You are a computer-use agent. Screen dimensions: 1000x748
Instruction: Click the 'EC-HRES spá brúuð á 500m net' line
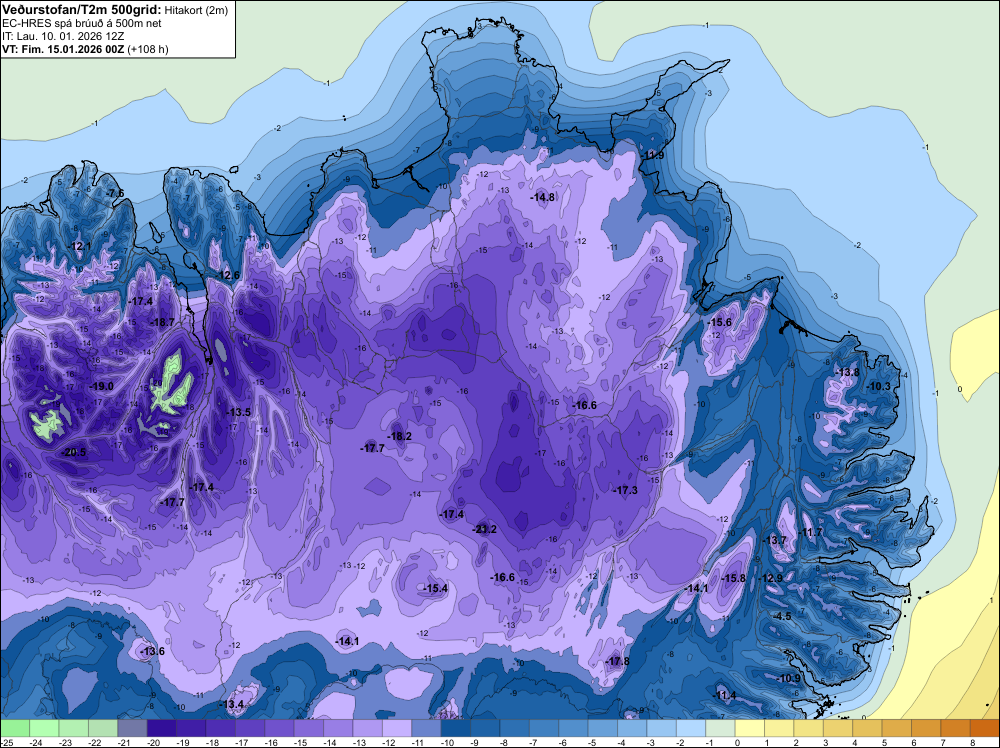[81, 23]
